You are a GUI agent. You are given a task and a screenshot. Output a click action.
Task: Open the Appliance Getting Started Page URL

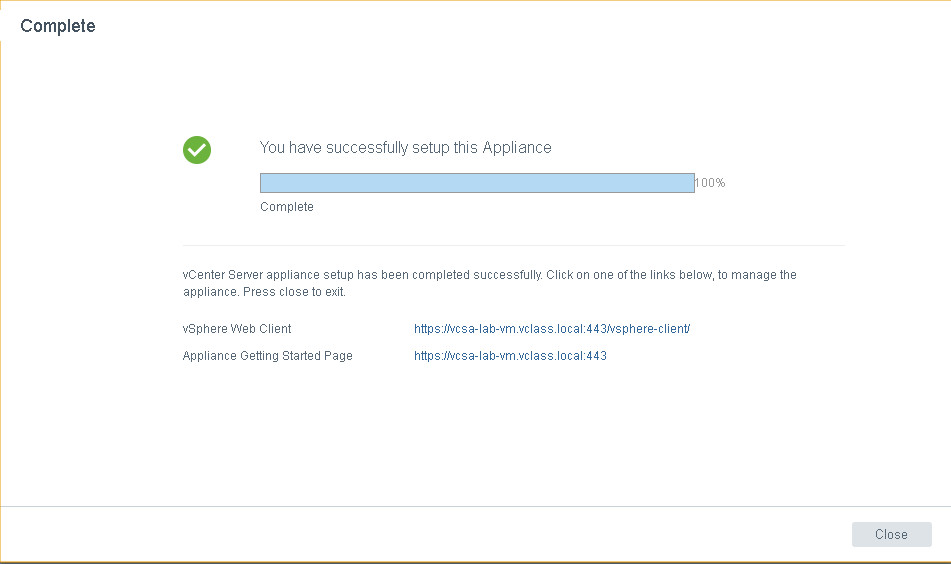click(510, 356)
